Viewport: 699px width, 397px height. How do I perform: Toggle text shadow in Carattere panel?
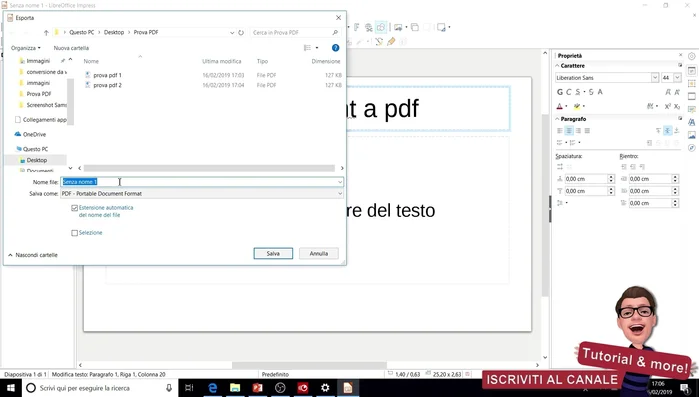point(600,92)
